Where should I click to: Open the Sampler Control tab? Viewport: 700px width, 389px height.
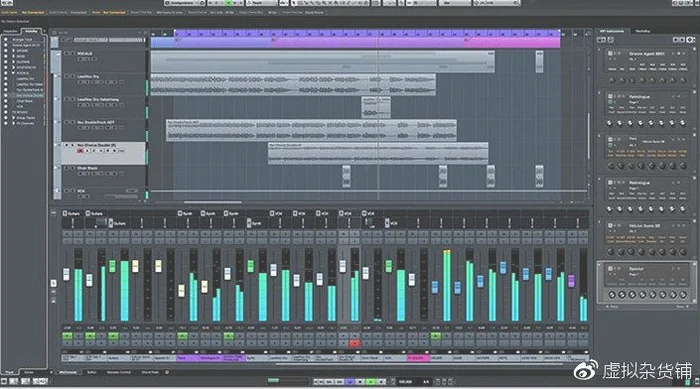[x=118, y=372]
